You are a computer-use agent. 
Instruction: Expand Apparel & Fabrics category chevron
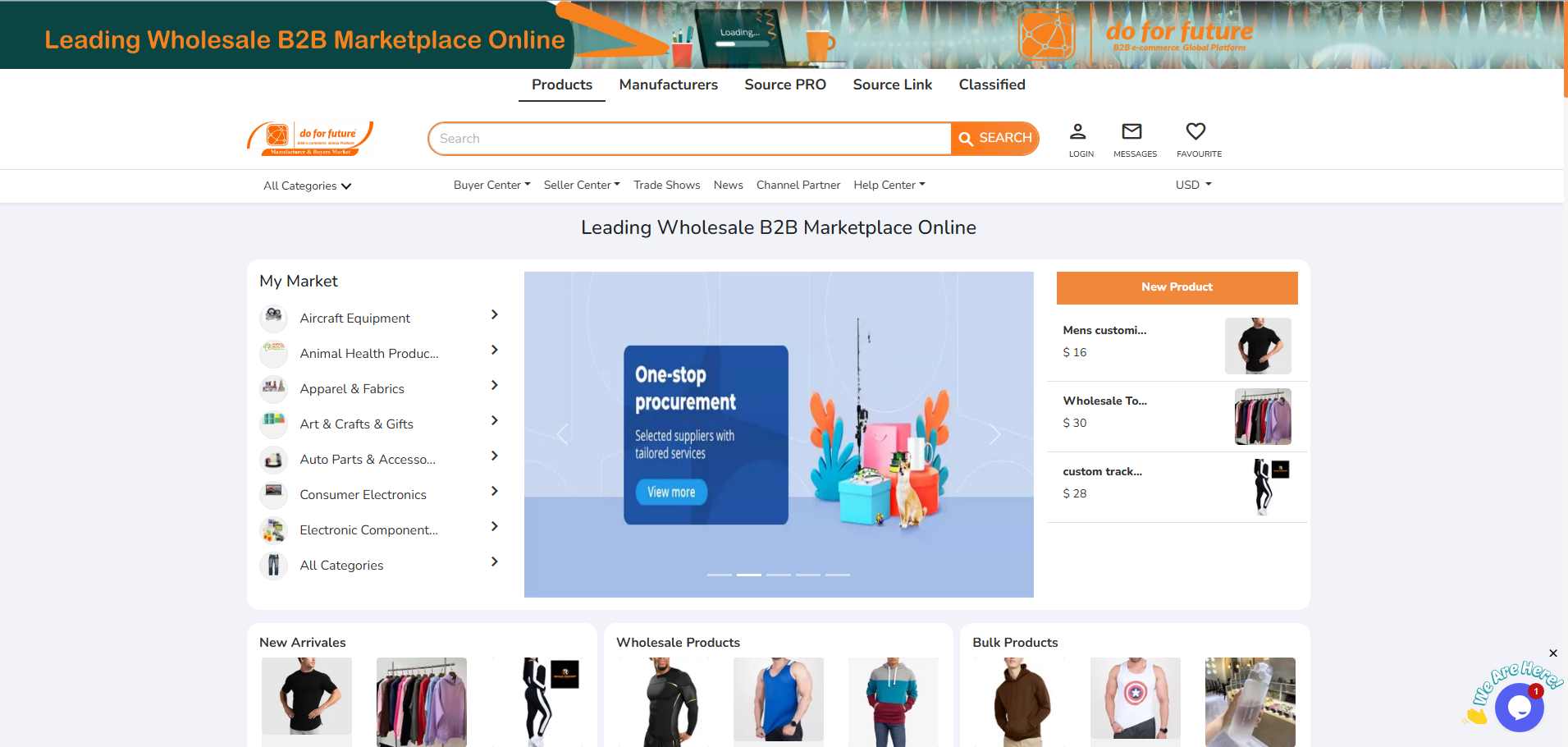coord(494,385)
